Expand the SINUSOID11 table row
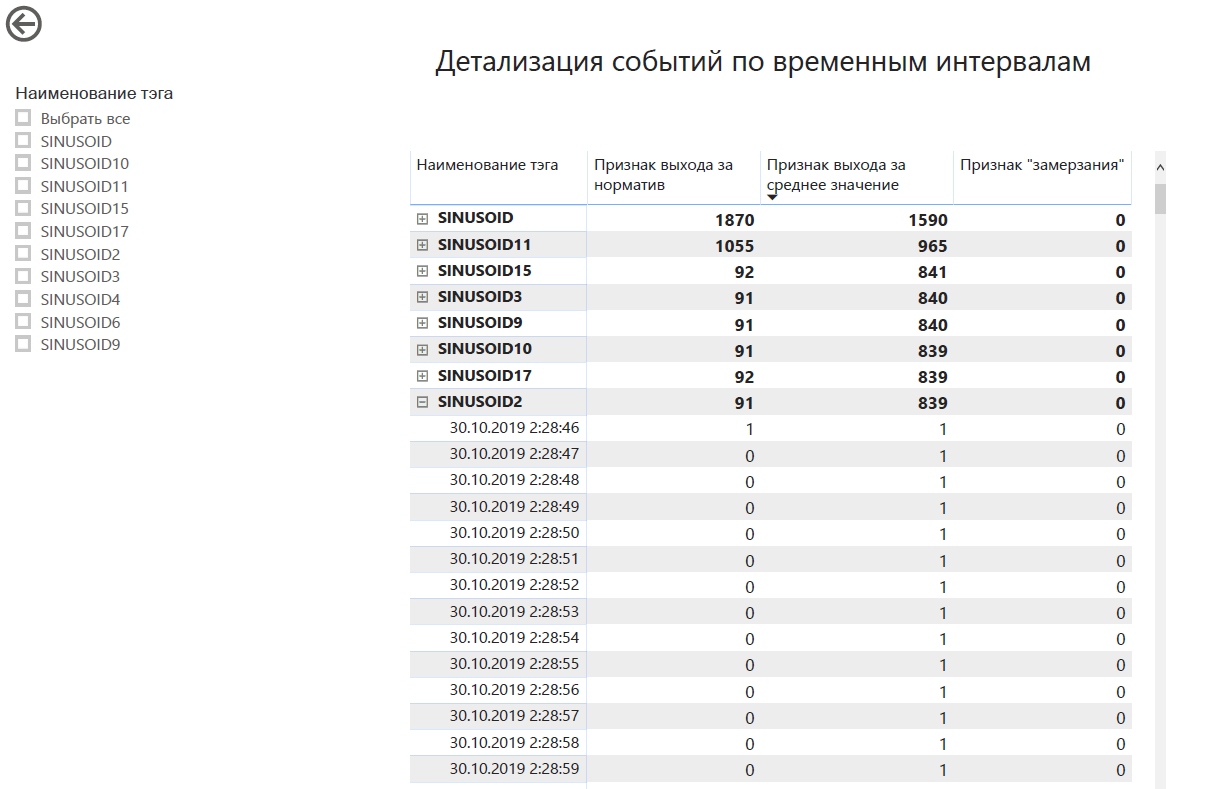Image resolution: width=1220 pixels, height=789 pixels. point(422,244)
